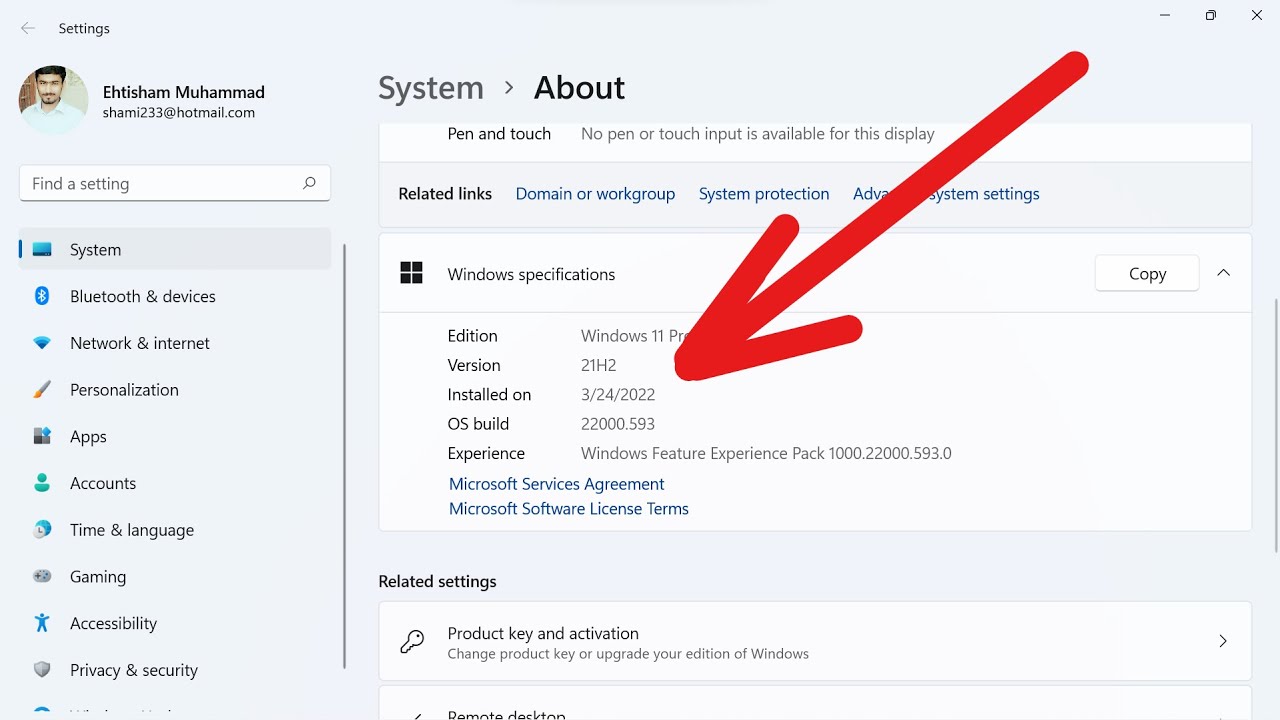Image resolution: width=1280 pixels, height=720 pixels.
Task: Click the Apps icon in sidebar
Action: tap(42, 436)
